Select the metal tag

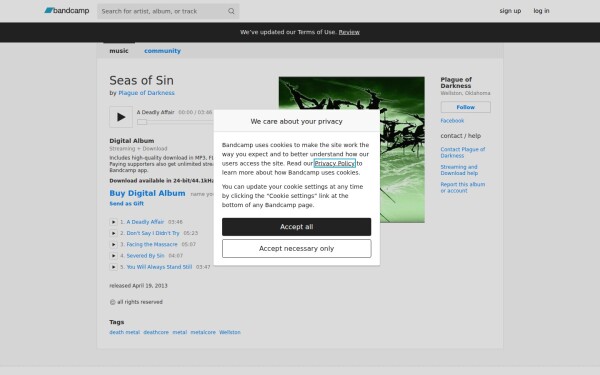[x=179, y=332]
